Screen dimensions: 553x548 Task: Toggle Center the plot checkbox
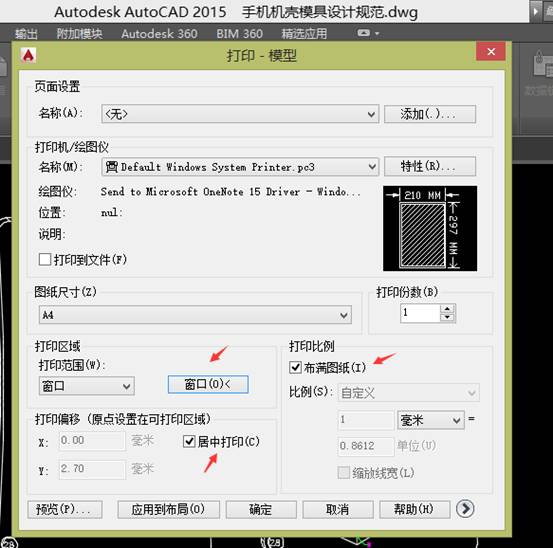(x=189, y=441)
